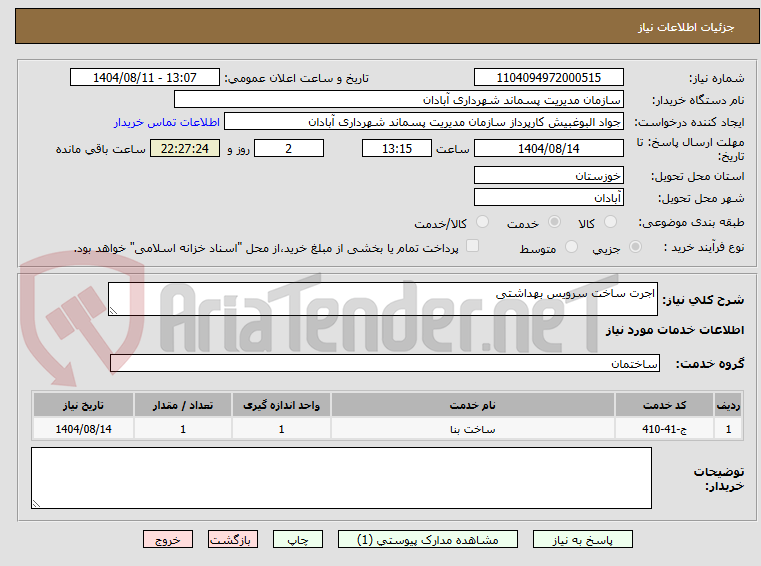Select the کالا/خدمت radio button
The height and width of the screenshot is (566, 761).
pyautogui.click(x=482, y=222)
